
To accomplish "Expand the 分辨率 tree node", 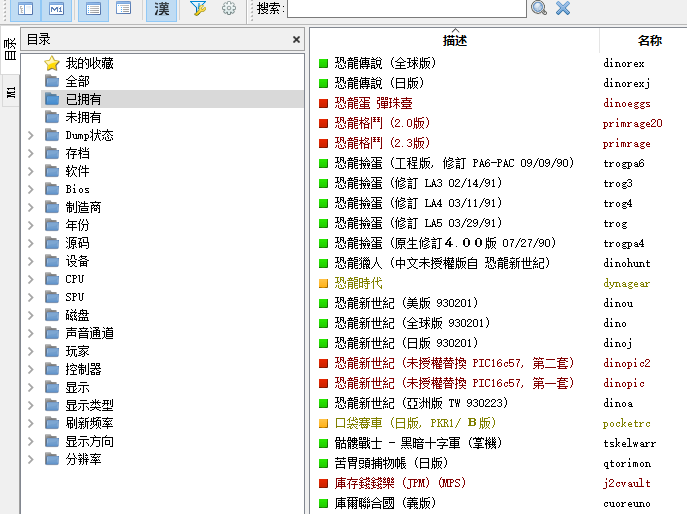I will point(31,459).
